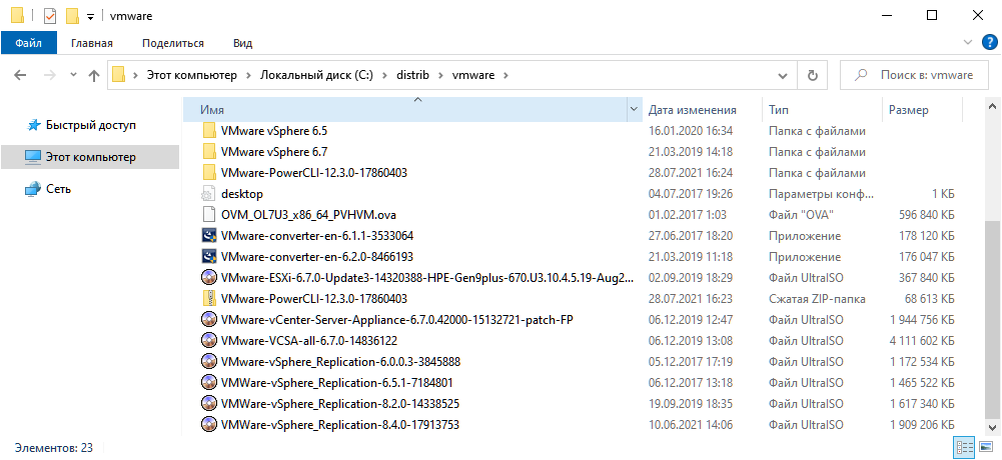This screenshot has height=460, width=1002.
Task: Click the Поиск в: vmware search box
Action: click(x=916, y=75)
